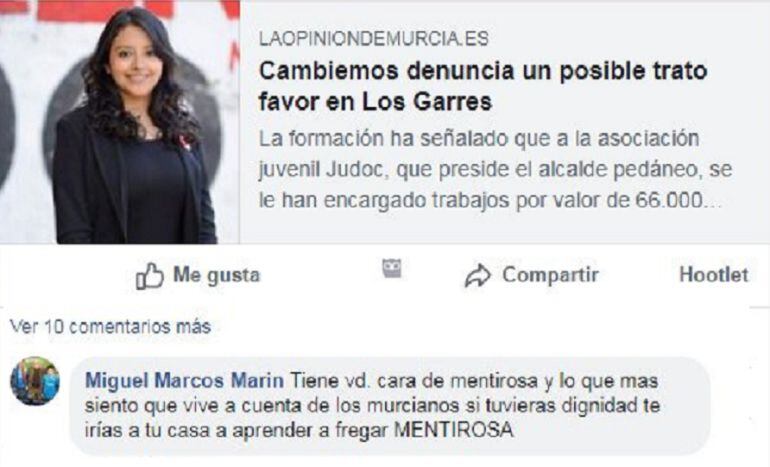Viewport: 770px width, 467px height.
Task: Open Miguel Marcos Marin's profile name
Action: click(x=184, y=381)
